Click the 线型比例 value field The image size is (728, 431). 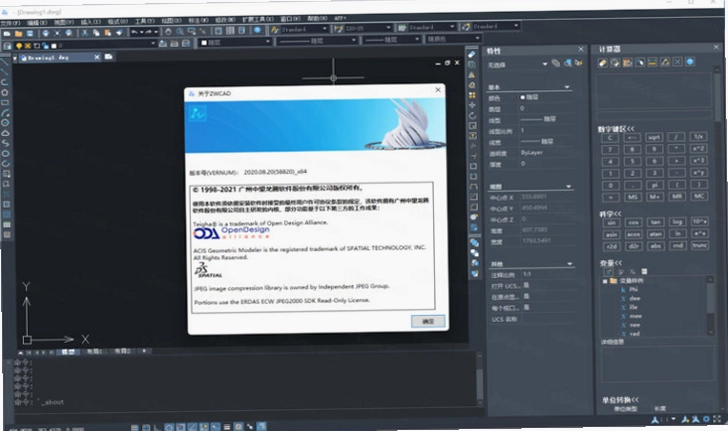[546, 131]
